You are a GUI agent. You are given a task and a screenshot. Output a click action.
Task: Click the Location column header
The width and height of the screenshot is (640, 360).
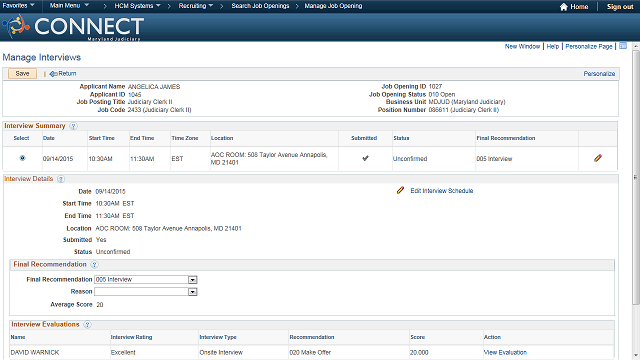222,138
